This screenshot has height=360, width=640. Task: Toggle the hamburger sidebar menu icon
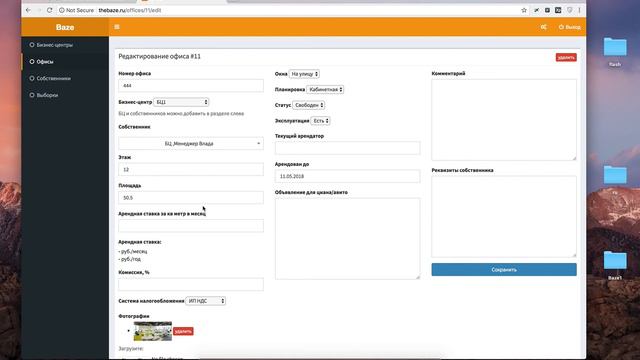point(117,27)
